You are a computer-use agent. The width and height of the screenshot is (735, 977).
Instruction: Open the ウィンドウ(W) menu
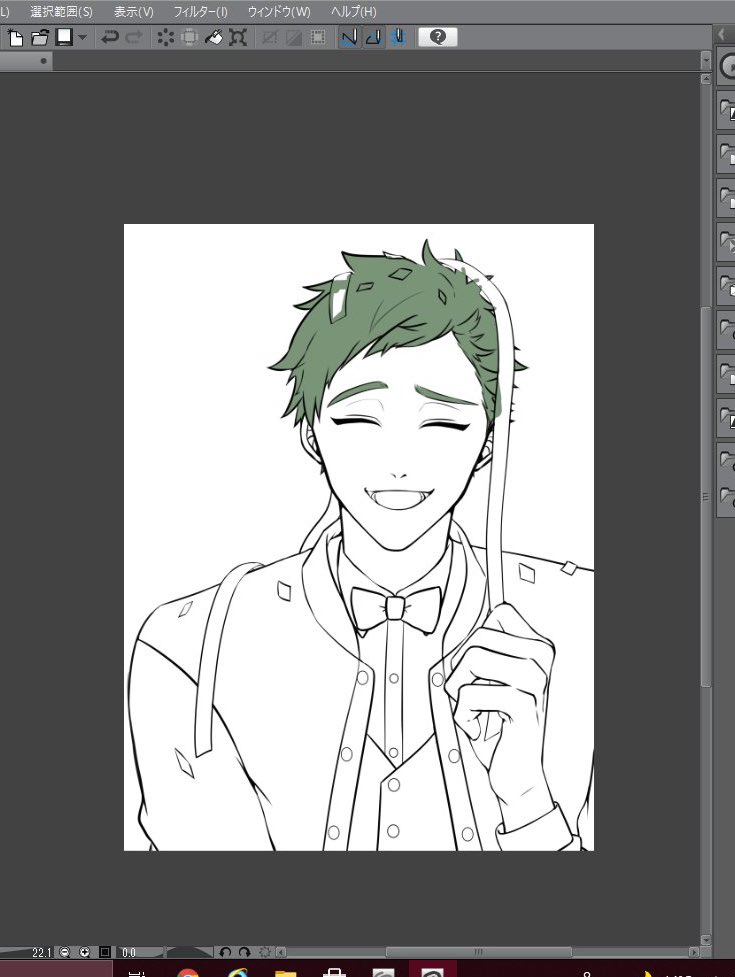click(x=279, y=11)
